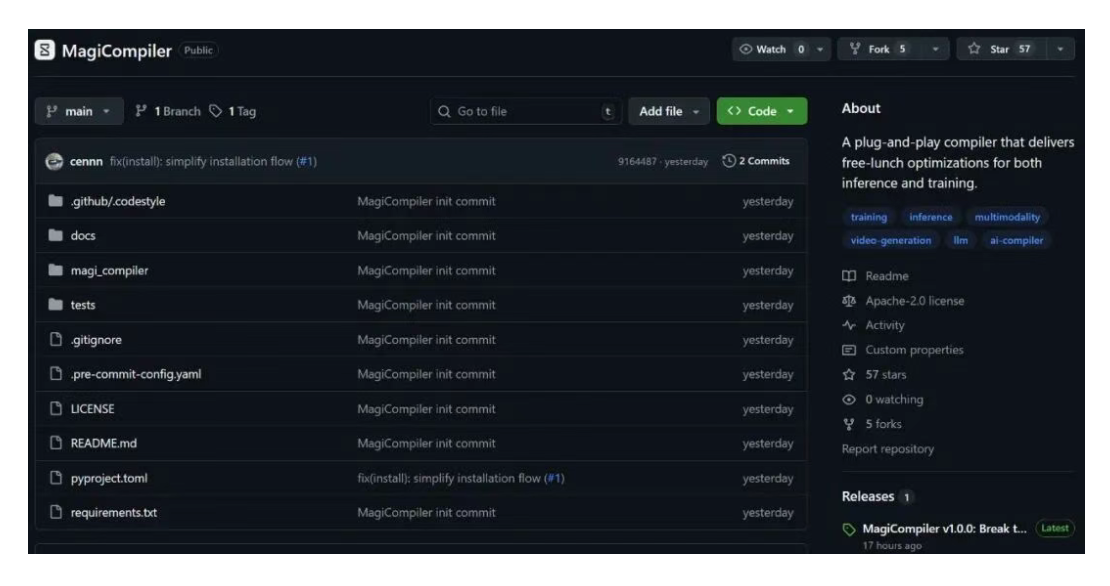
Task: Open the green Code dropdown
Action: coord(762,111)
